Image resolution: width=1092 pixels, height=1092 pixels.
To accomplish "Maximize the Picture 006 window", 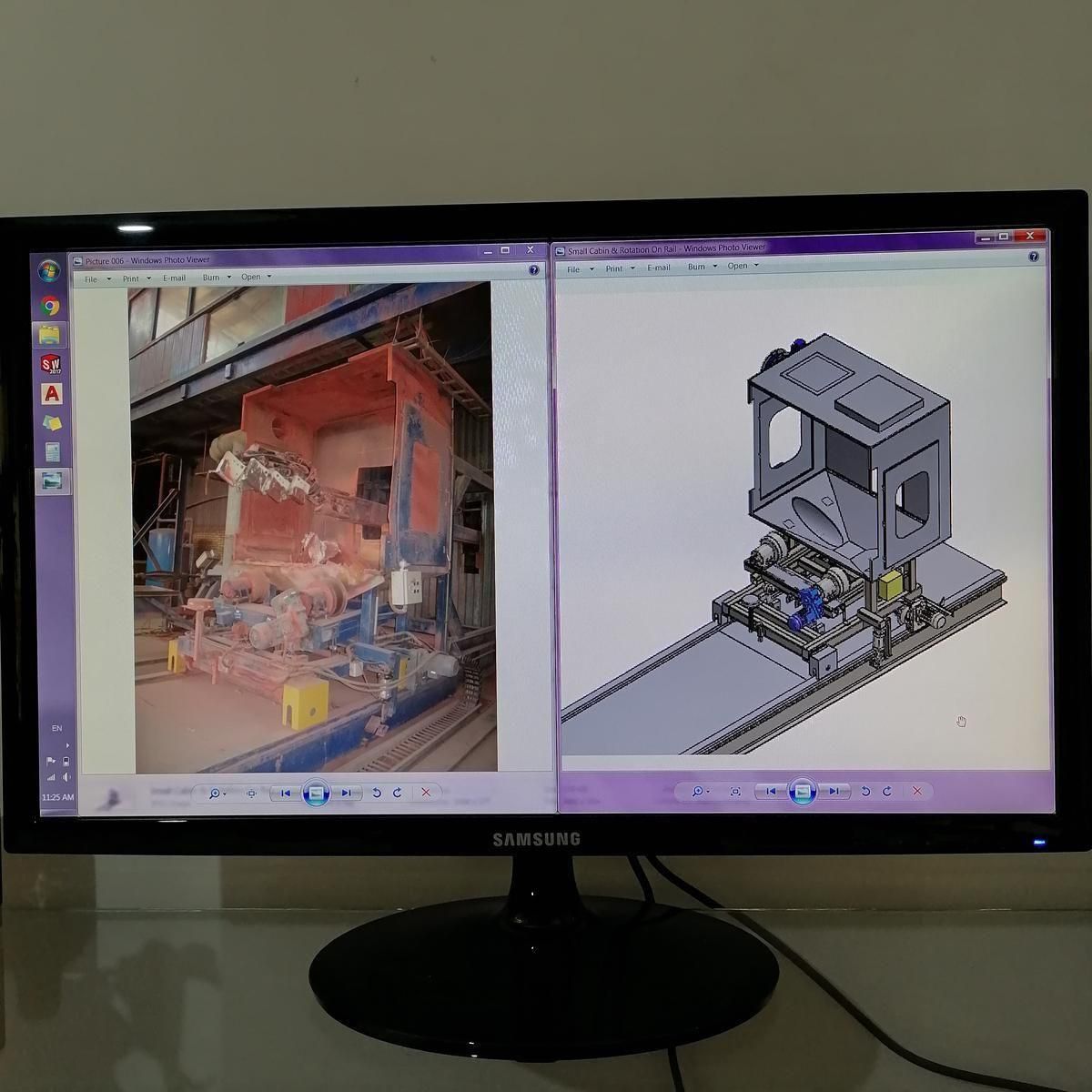I will [505, 250].
